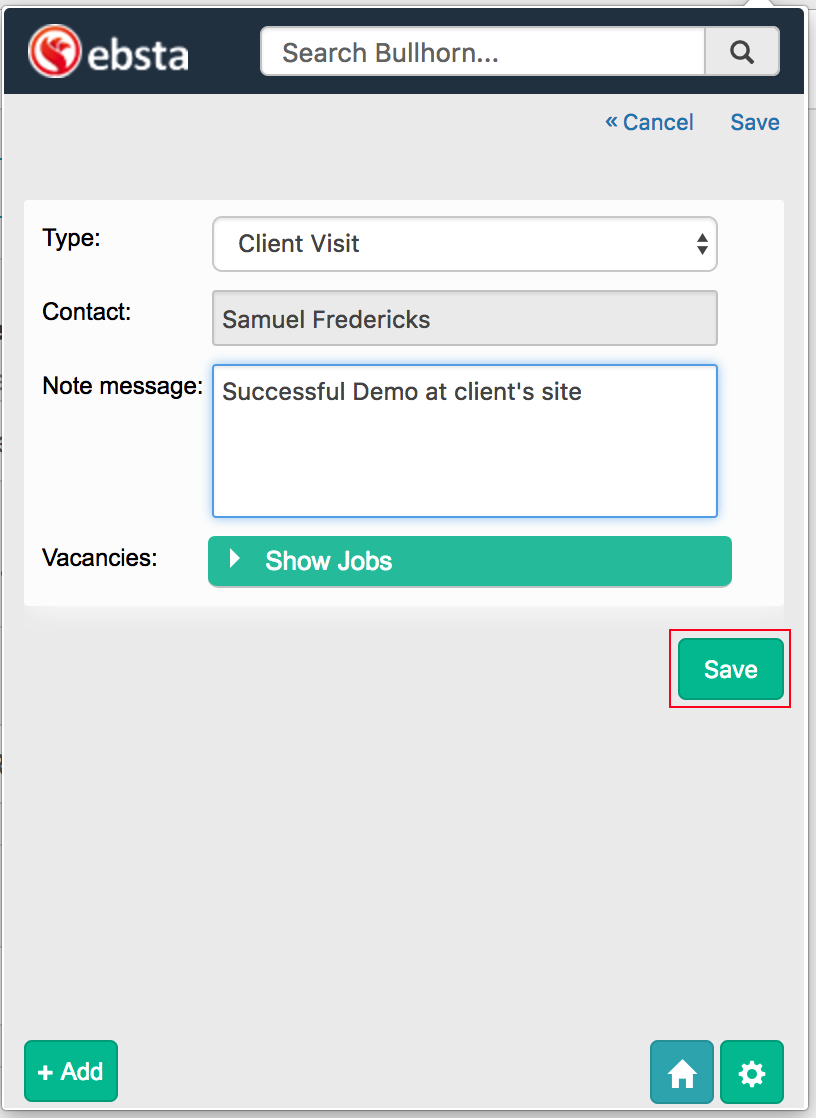Click the ebsta wordmark text in header

coord(138,56)
